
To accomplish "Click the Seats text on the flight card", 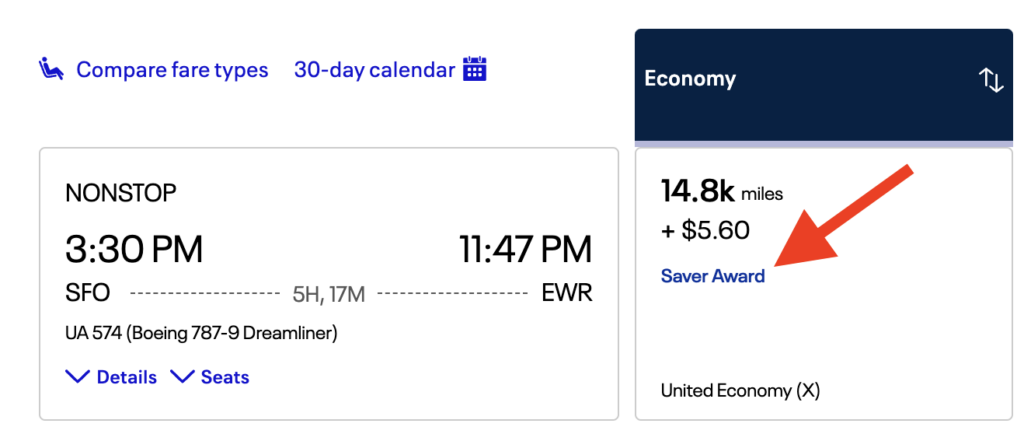I will click(x=225, y=377).
